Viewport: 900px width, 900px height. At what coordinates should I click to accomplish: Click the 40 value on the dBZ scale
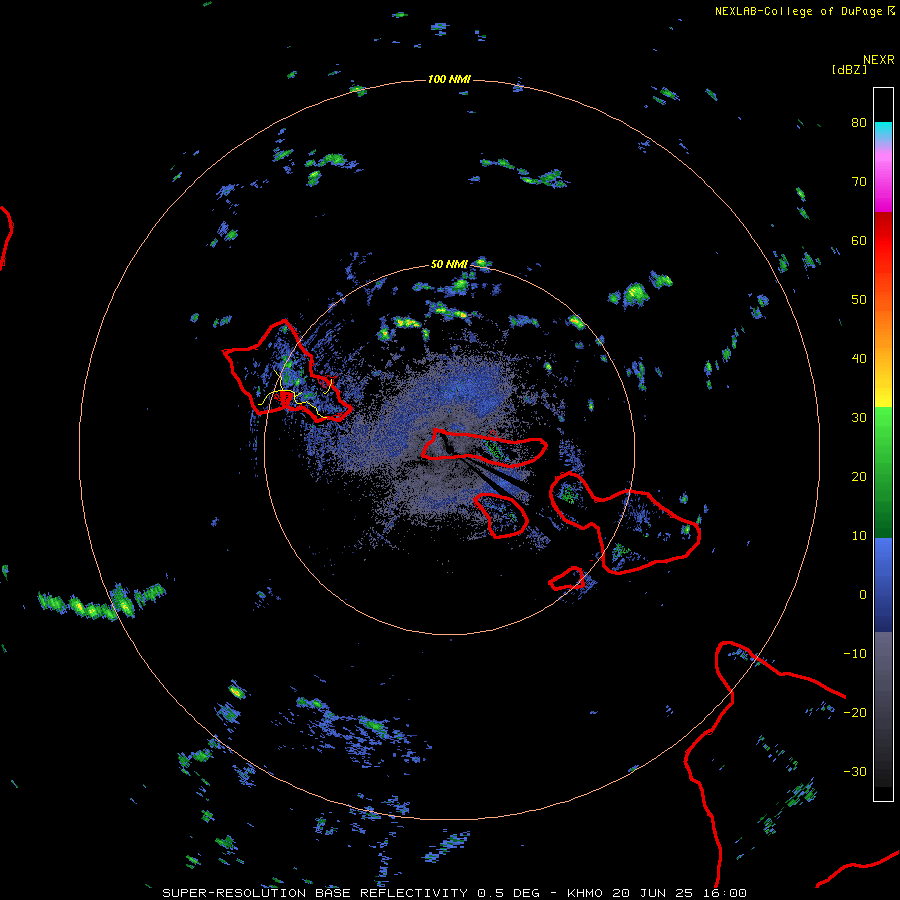pyautogui.click(x=859, y=359)
